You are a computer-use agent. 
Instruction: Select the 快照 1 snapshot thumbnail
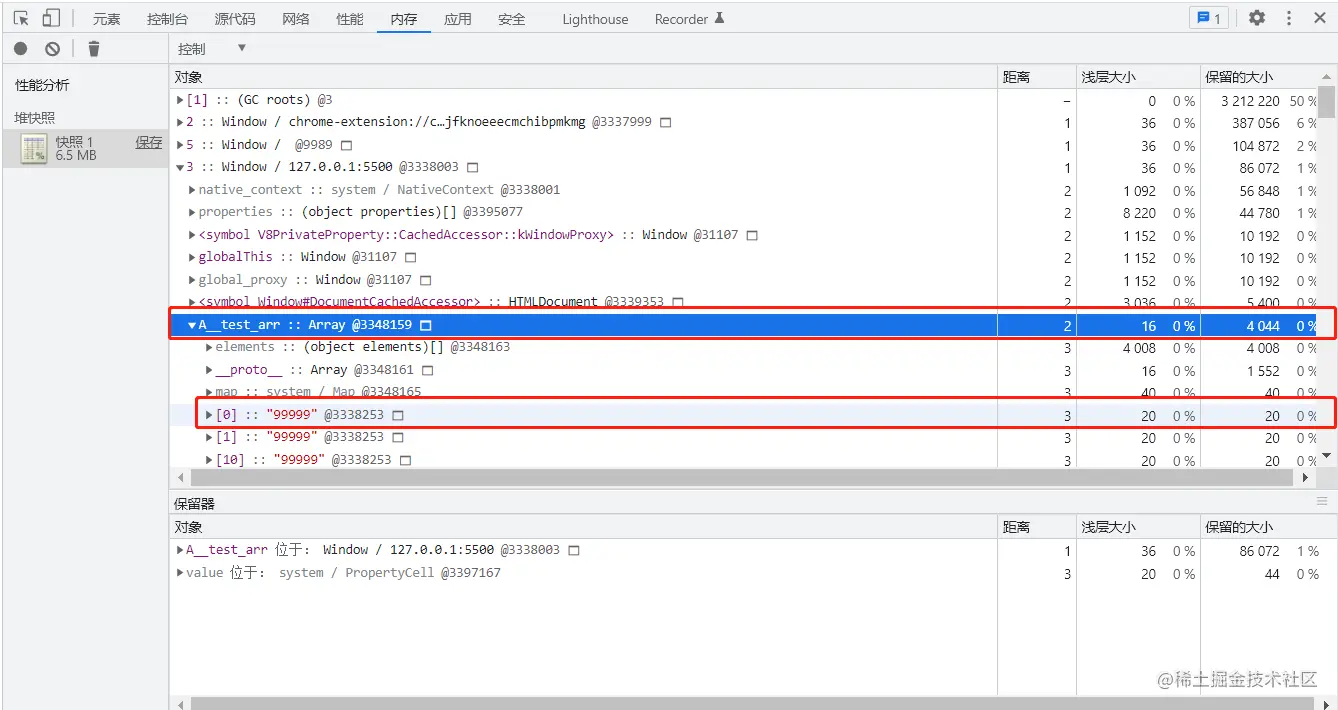pyautogui.click(x=35, y=149)
